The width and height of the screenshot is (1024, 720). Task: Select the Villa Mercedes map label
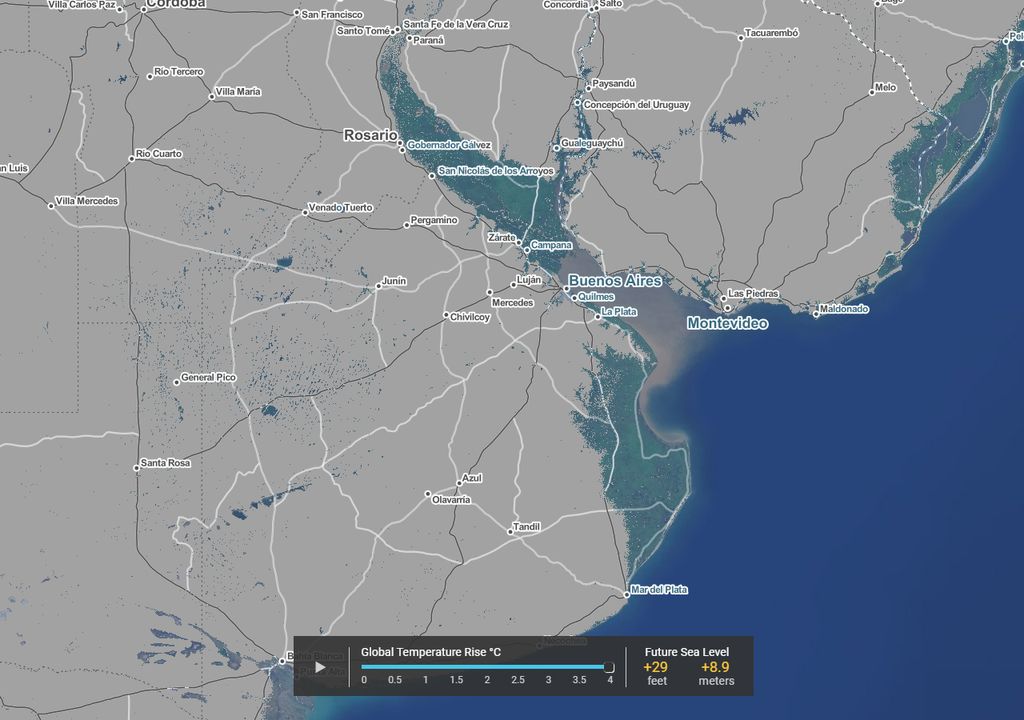click(x=87, y=201)
